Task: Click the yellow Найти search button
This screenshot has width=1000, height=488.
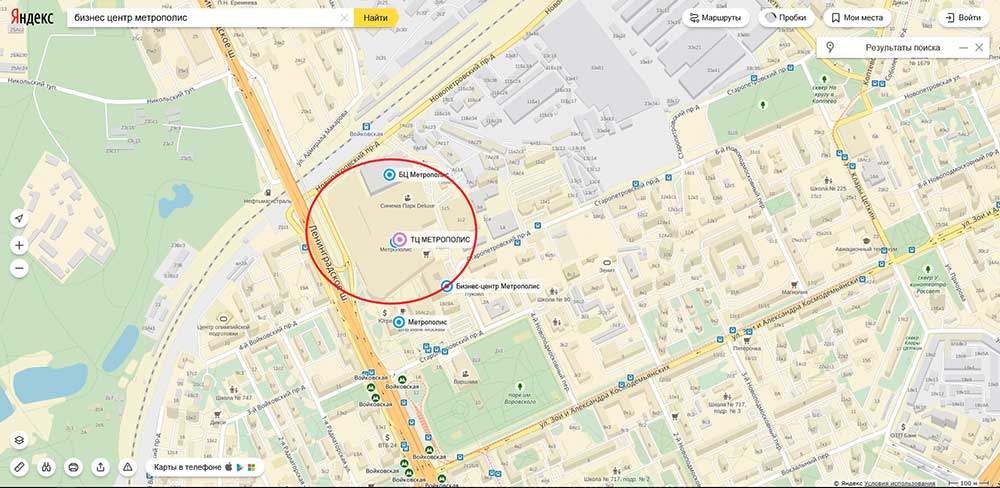Action: [x=376, y=18]
